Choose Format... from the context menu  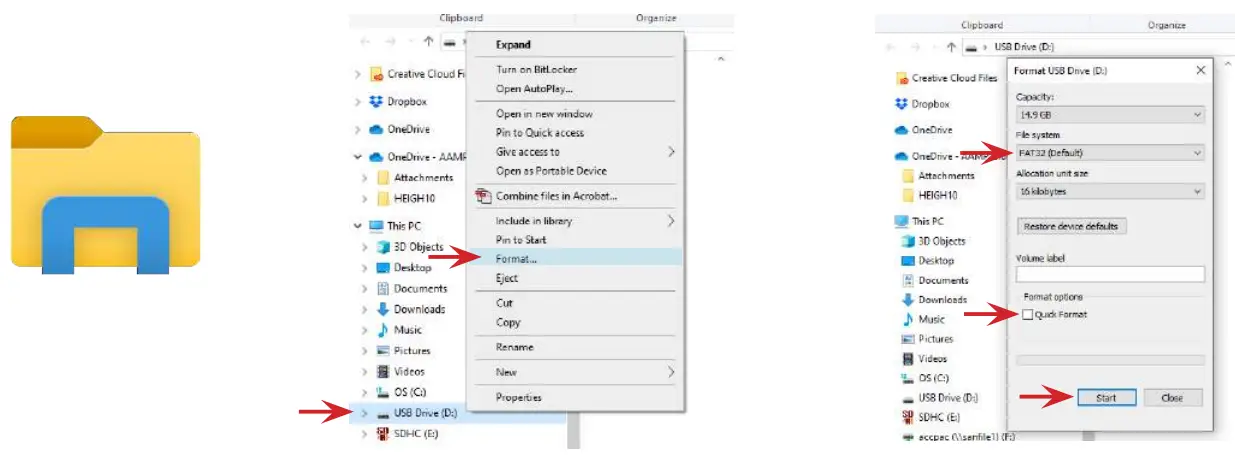tap(576, 259)
